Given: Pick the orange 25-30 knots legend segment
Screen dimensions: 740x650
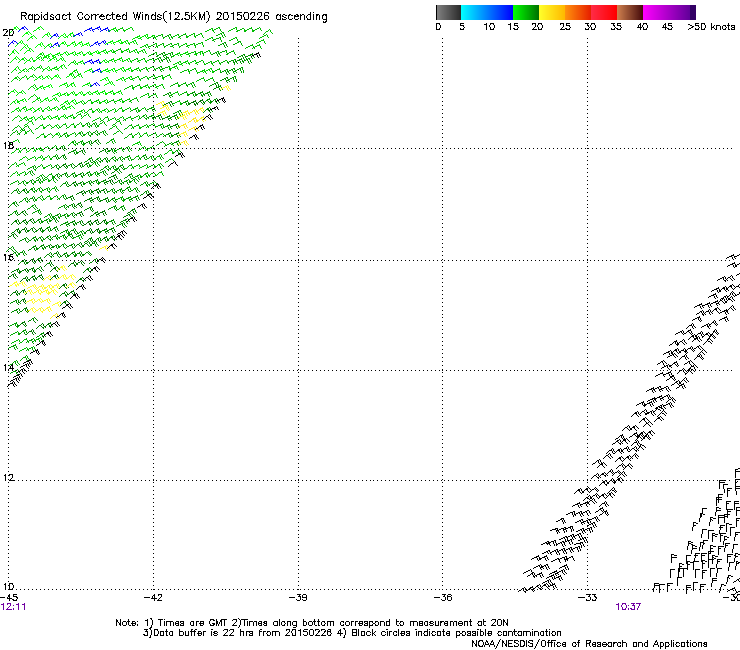Looking at the screenshot, I should (578, 12).
